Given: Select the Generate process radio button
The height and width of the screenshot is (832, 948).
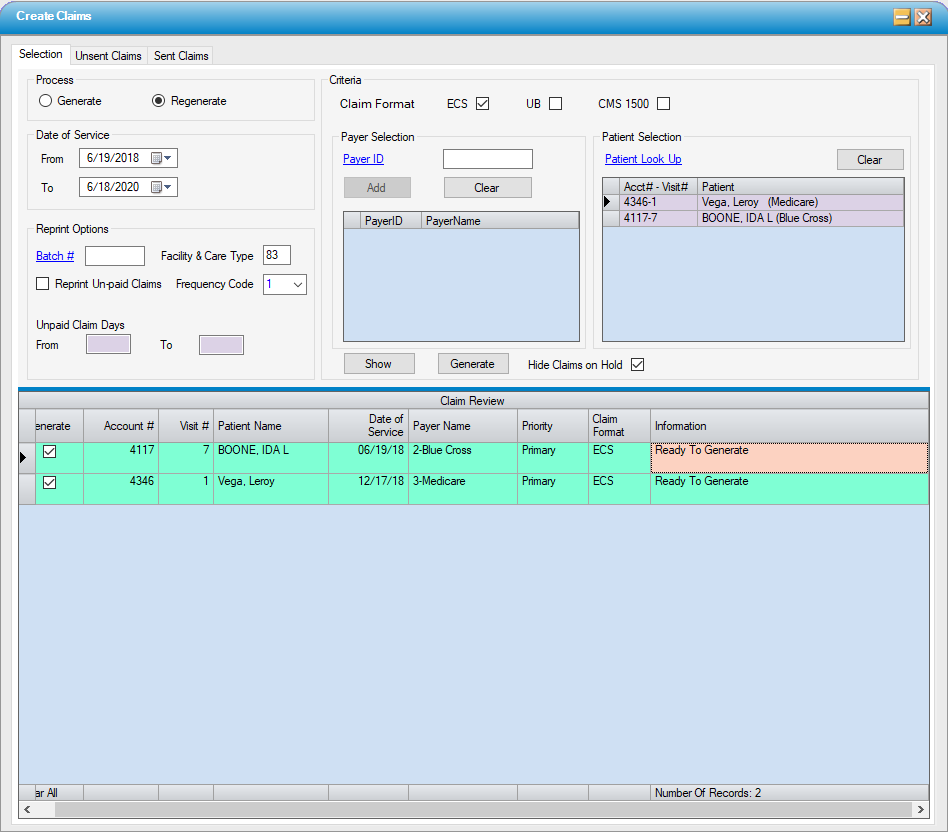Looking at the screenshot, I should click(45, 101).
